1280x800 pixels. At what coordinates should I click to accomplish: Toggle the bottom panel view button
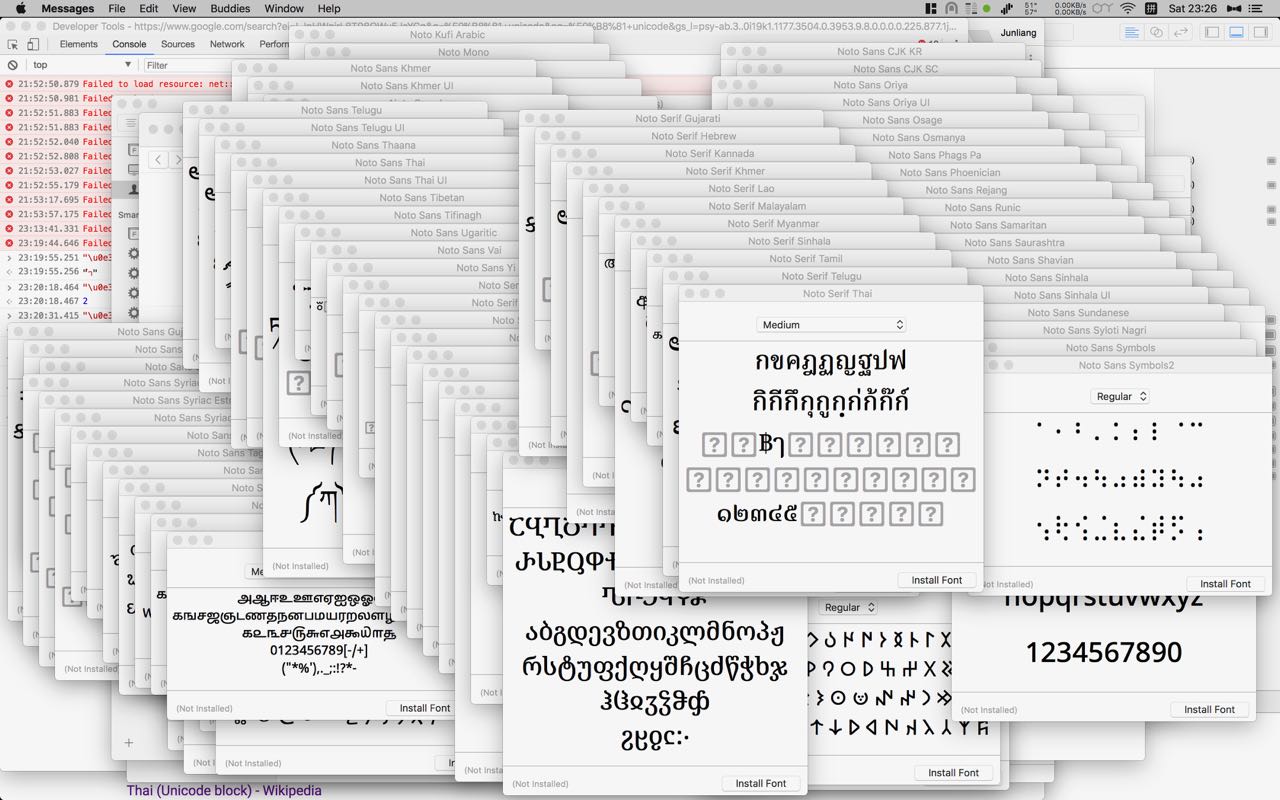1236,32
